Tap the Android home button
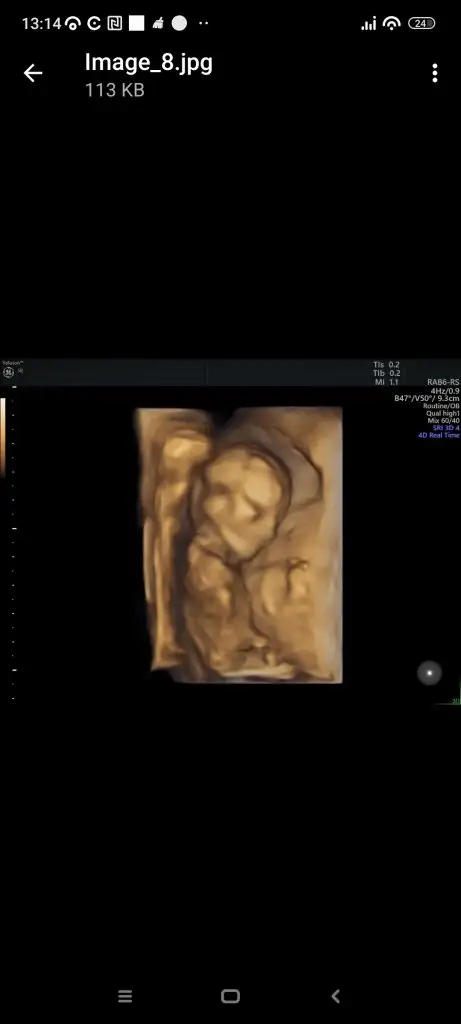Viewport: 461px width, 1024px height. [x=230, y=996]
